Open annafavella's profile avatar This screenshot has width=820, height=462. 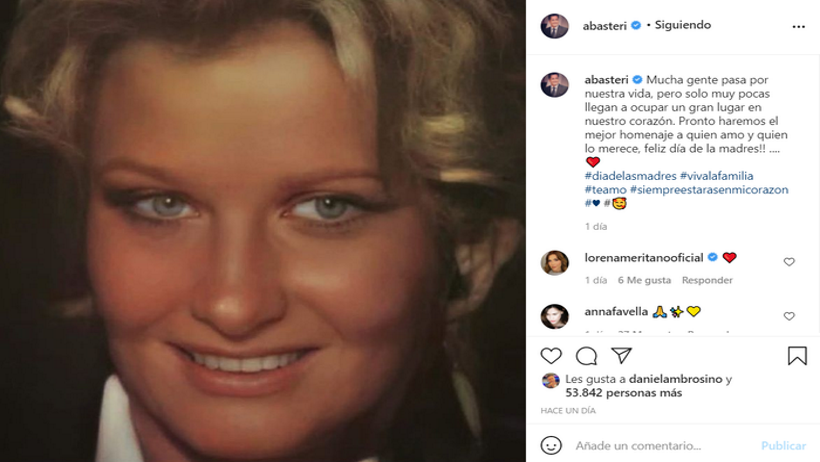tap(554, 317)
